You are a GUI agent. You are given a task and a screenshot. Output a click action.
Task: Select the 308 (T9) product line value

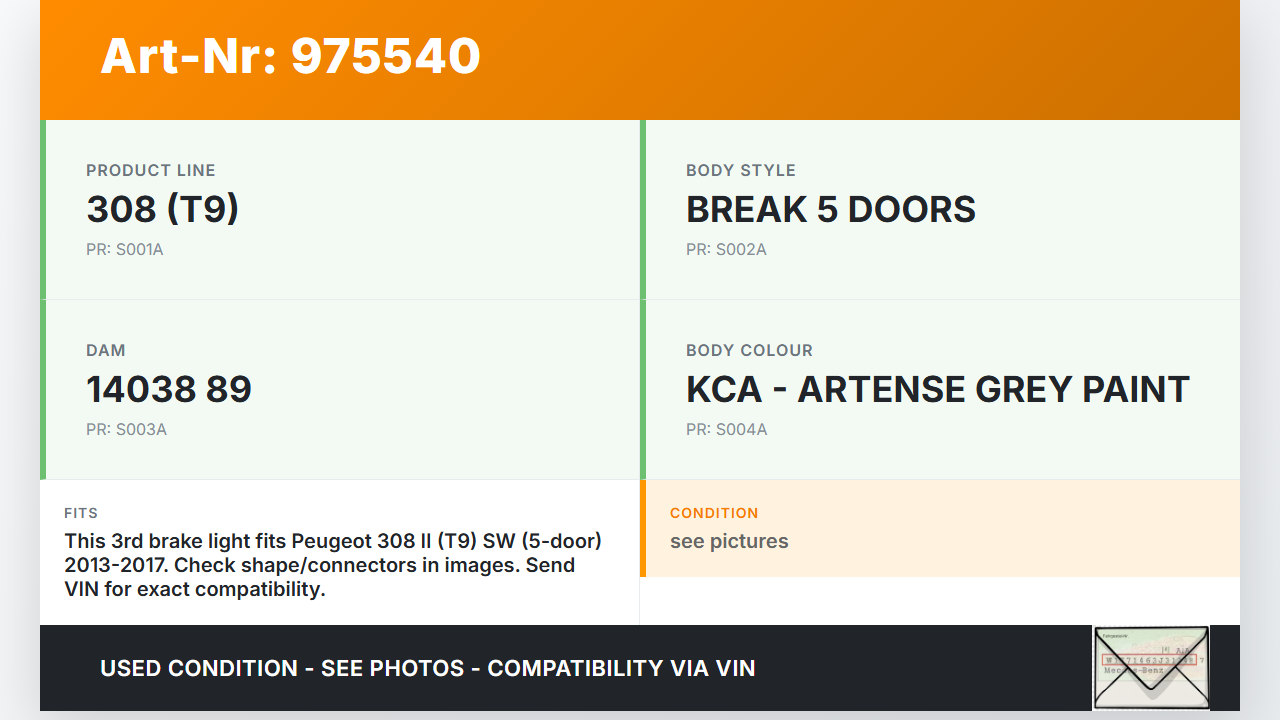coord(163,209)
